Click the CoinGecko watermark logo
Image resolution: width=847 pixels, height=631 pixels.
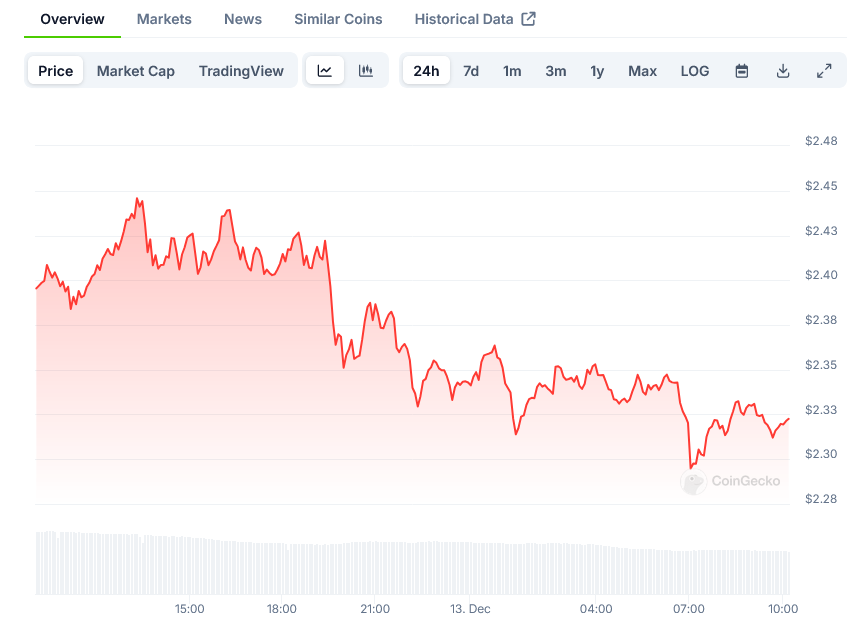pos(731,481)
